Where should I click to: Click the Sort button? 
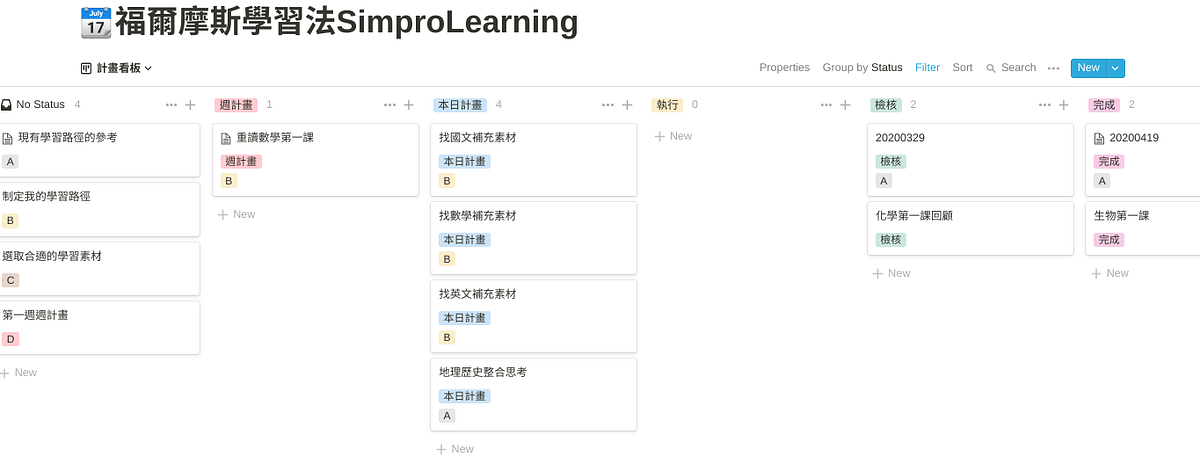(962, 68)
